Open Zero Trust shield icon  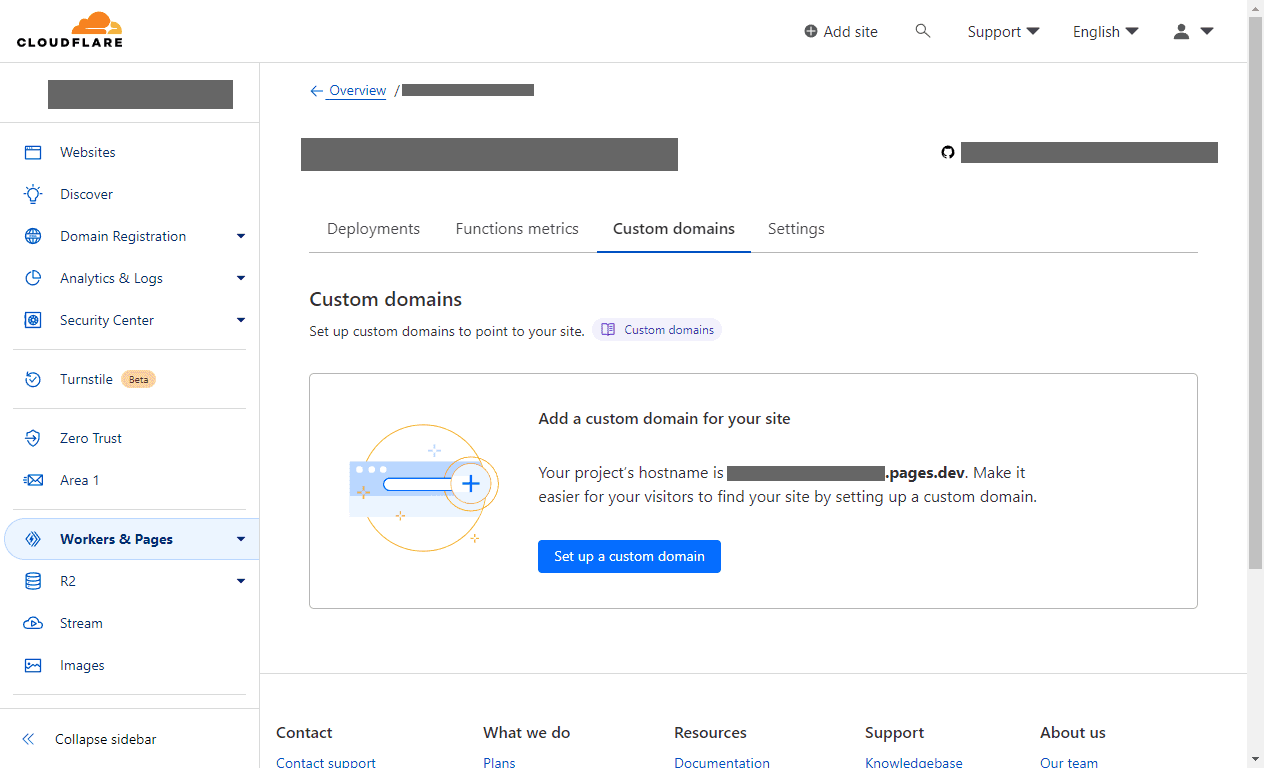(x=33, y=438)
